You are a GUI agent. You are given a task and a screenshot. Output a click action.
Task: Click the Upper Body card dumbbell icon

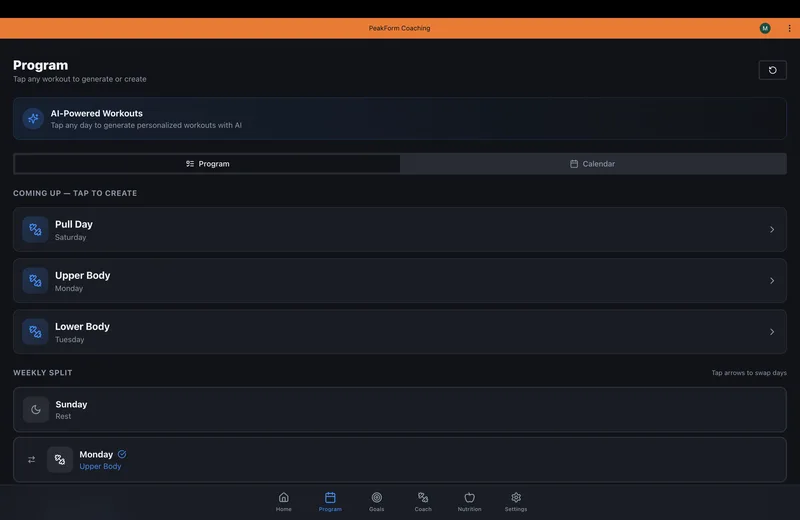coord(35,281)
